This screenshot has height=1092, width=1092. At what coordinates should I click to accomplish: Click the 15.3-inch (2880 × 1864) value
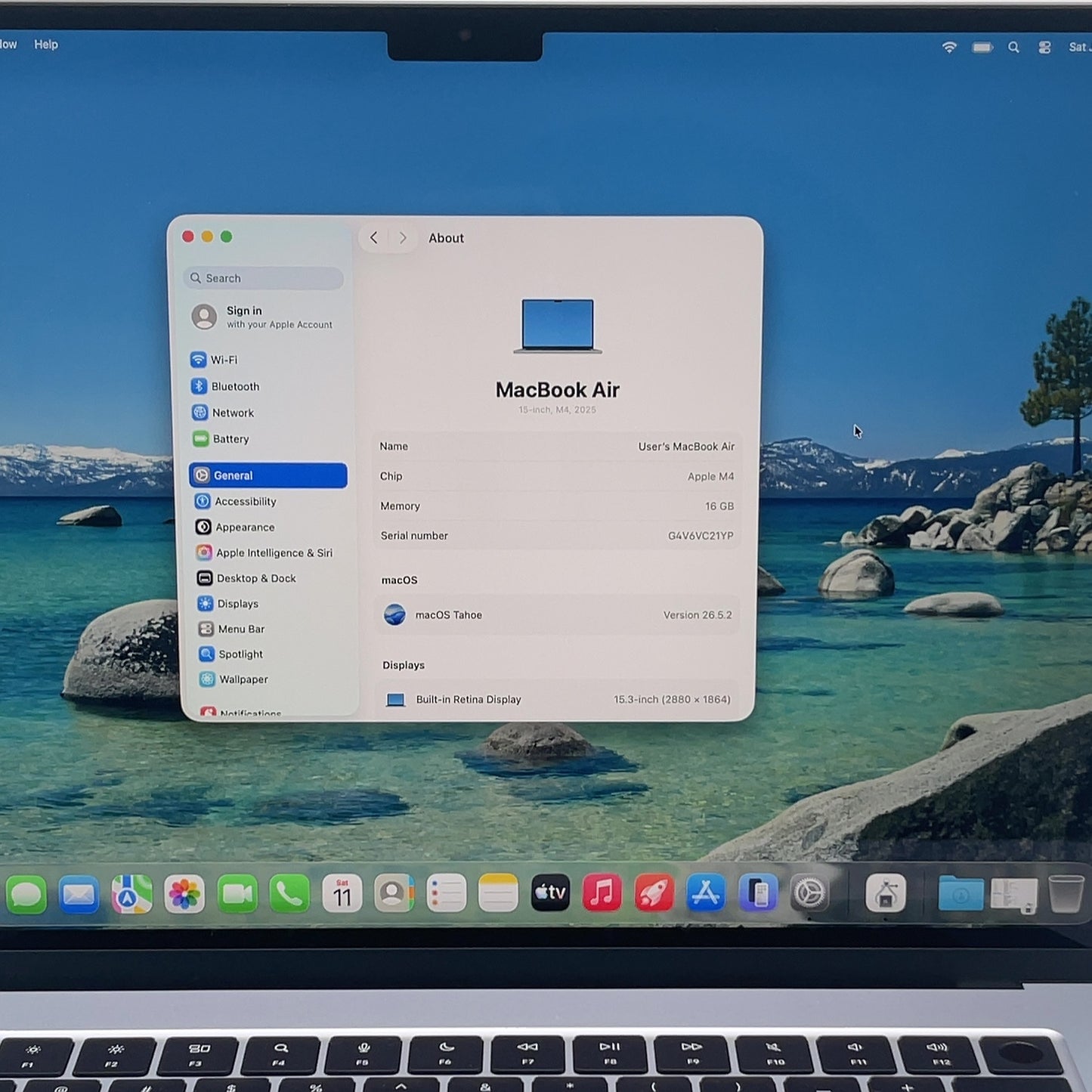[x=672, y=700]
